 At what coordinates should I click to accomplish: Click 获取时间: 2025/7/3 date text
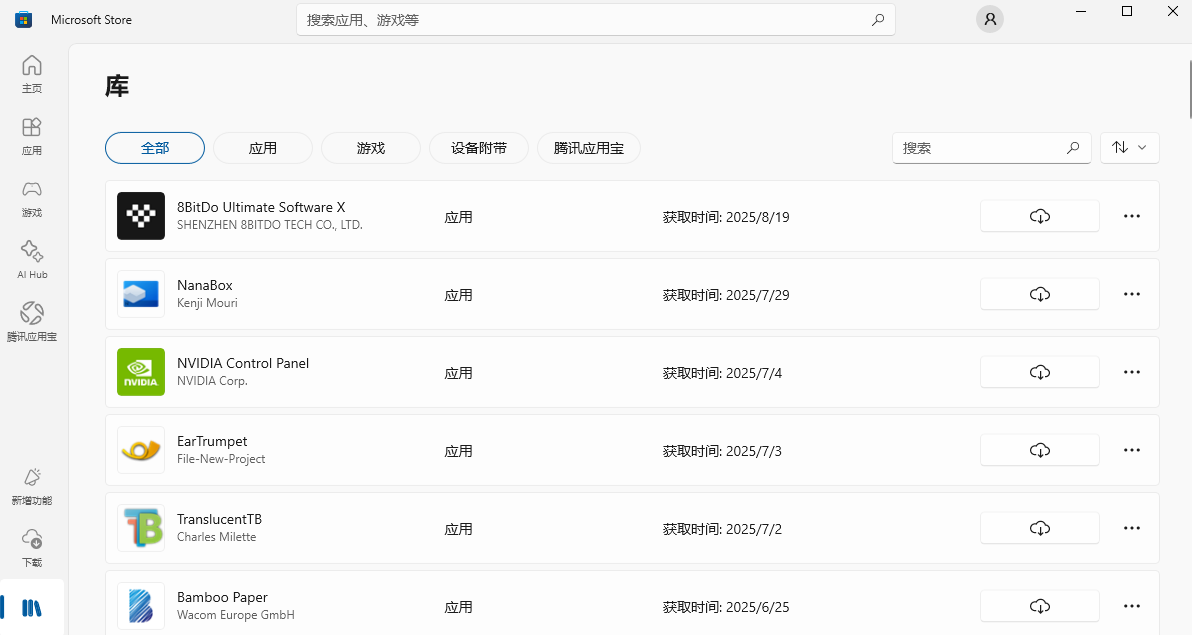tap(722, 451)
